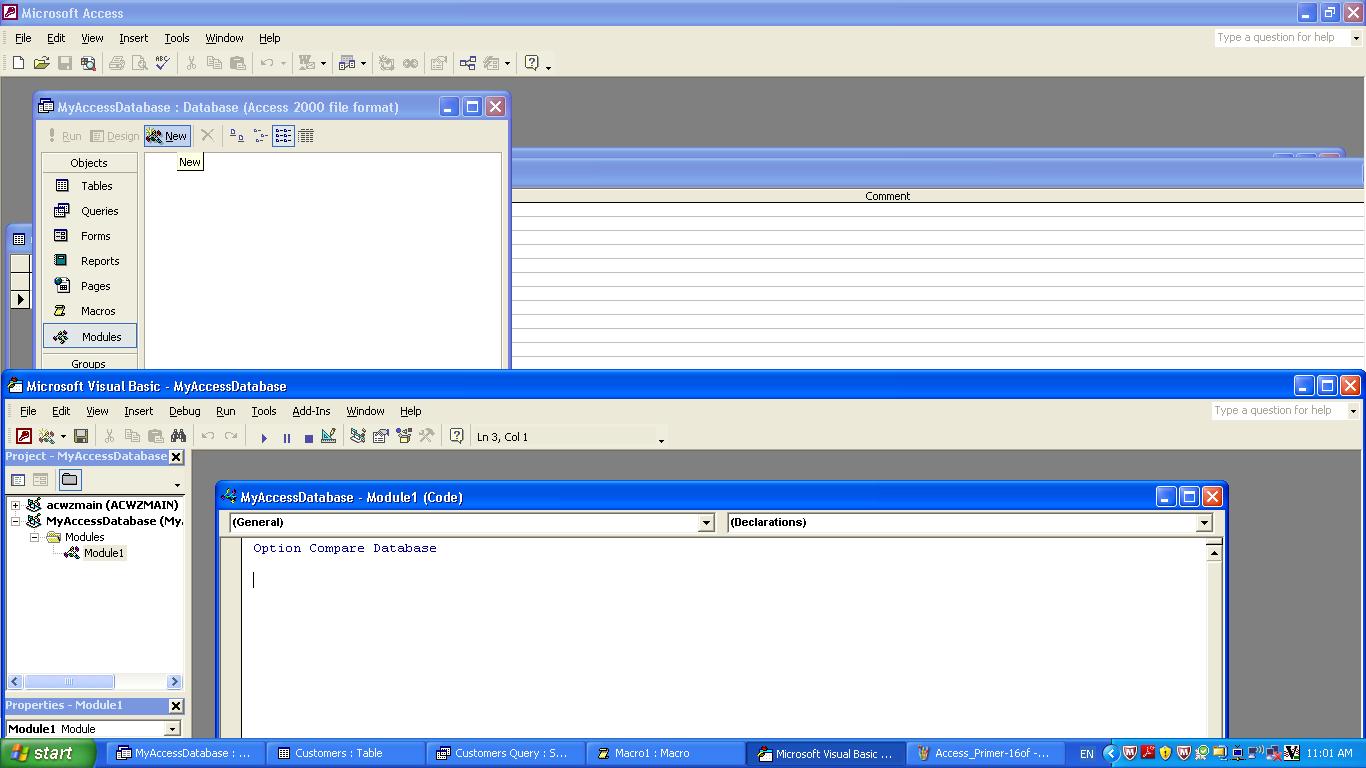Click the New blank database icon in Access toolbar
The width and height of the screenshot is (1366, 768).
point(18,63)
